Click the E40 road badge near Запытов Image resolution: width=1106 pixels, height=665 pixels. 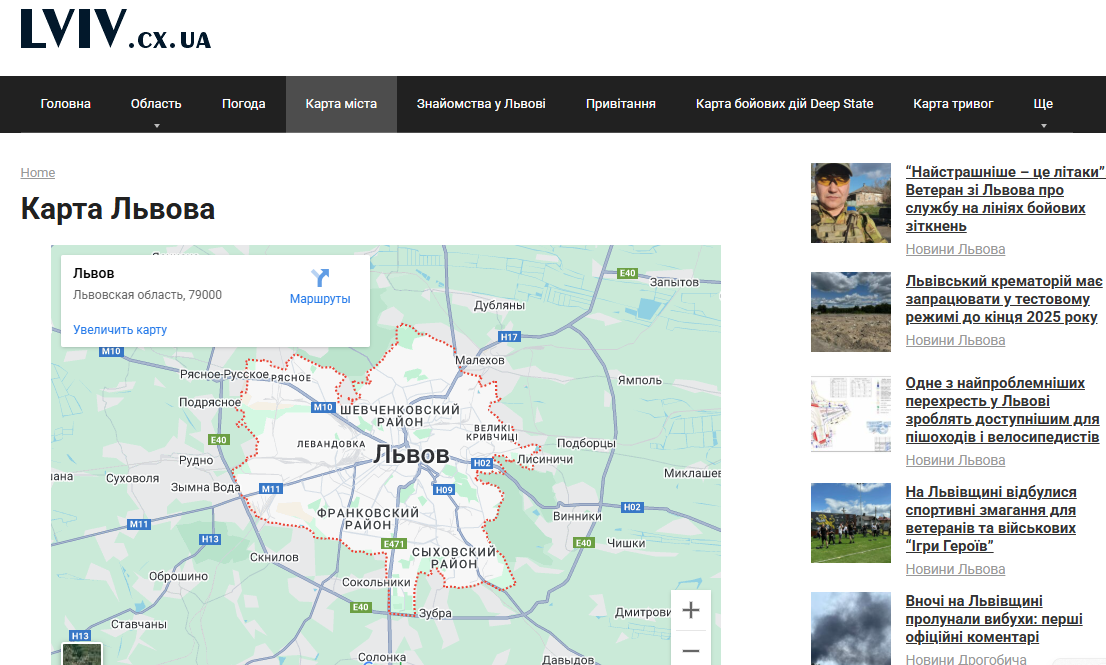tap(627, 273)
